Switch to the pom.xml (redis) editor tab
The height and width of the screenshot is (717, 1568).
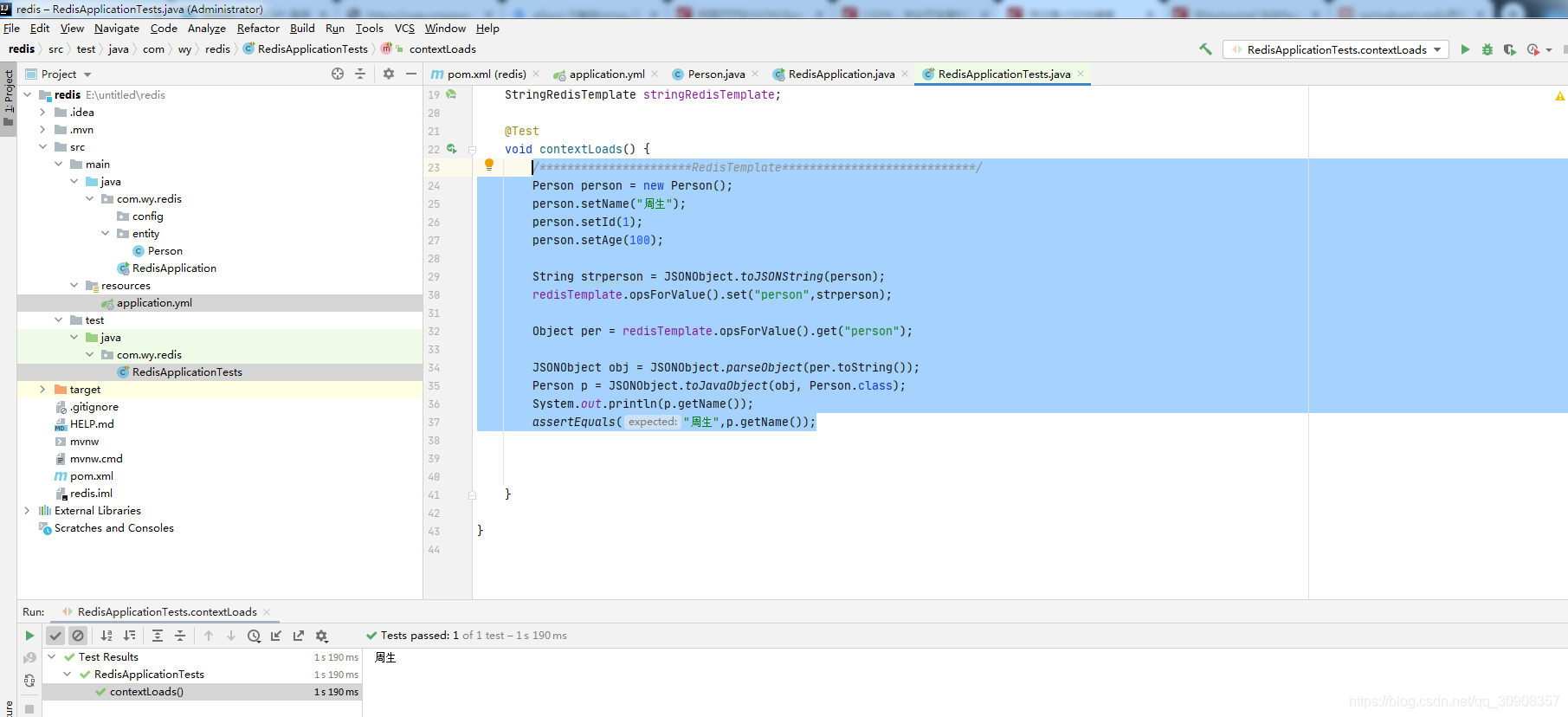(x=487, y=74)
